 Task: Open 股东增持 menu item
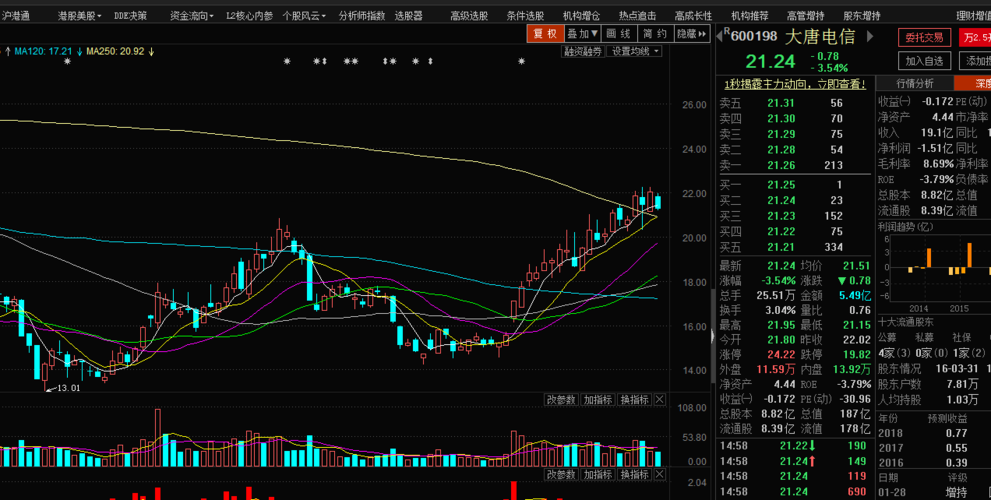pyautogui.click(x=862, y=16)
